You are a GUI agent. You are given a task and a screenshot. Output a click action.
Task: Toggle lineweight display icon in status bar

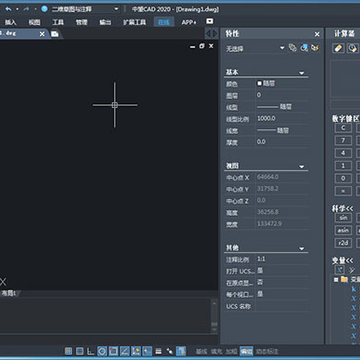point(159,351)
